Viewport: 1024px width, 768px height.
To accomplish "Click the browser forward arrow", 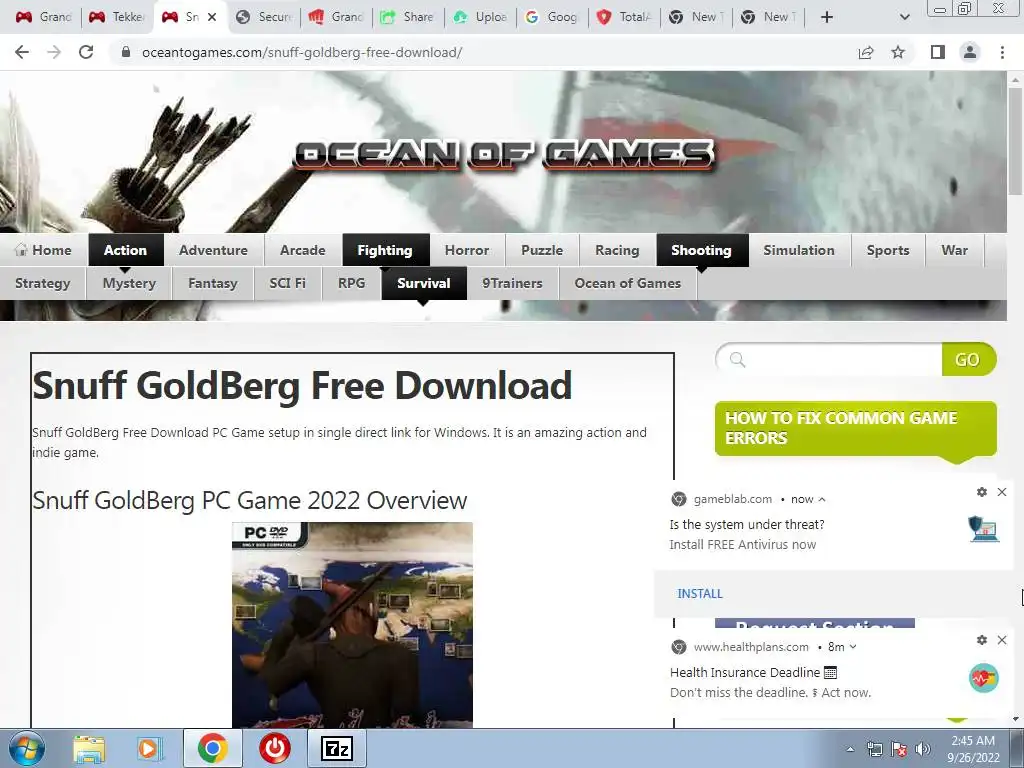I will [54, 52].
